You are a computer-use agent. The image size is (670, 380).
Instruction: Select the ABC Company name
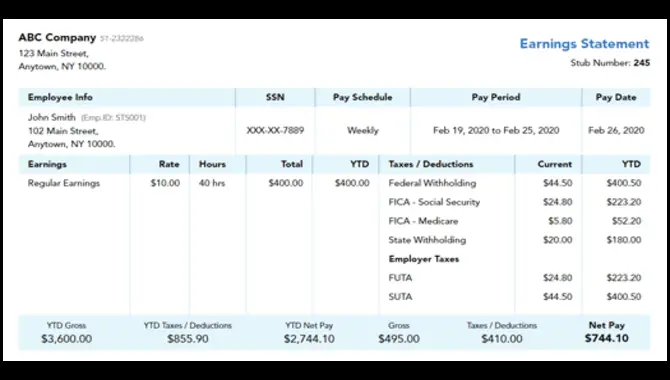[x=57, y=38]
